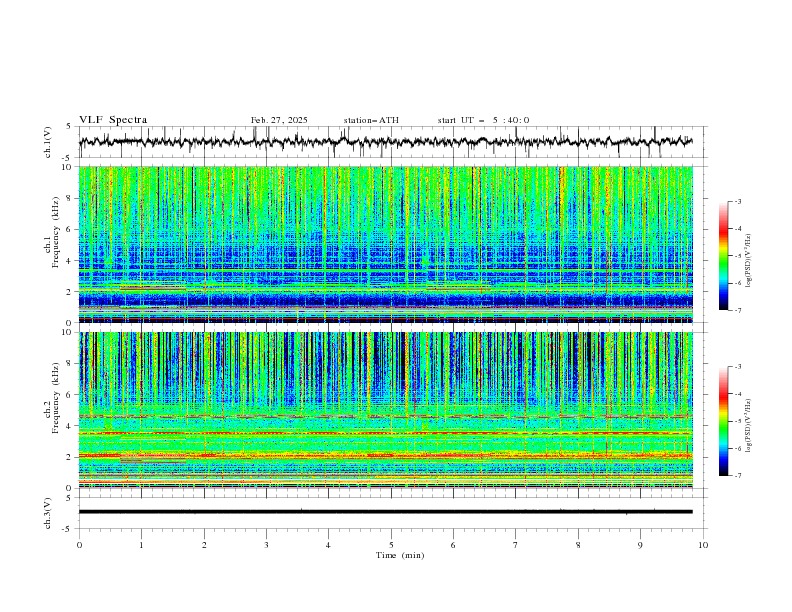Click time axis tick label "6"

[453, 545]
